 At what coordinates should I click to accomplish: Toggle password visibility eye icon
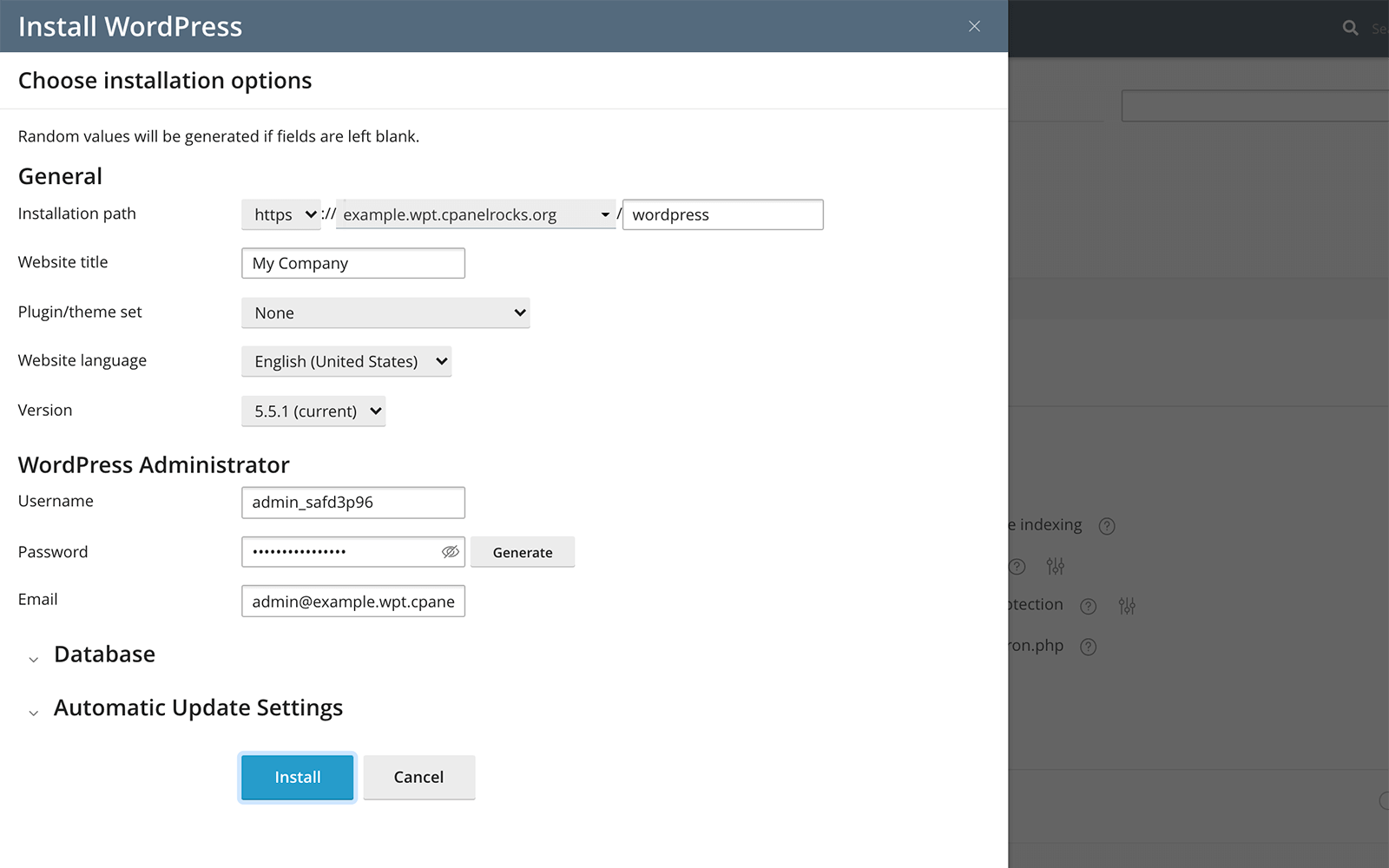tap(450, 552)
